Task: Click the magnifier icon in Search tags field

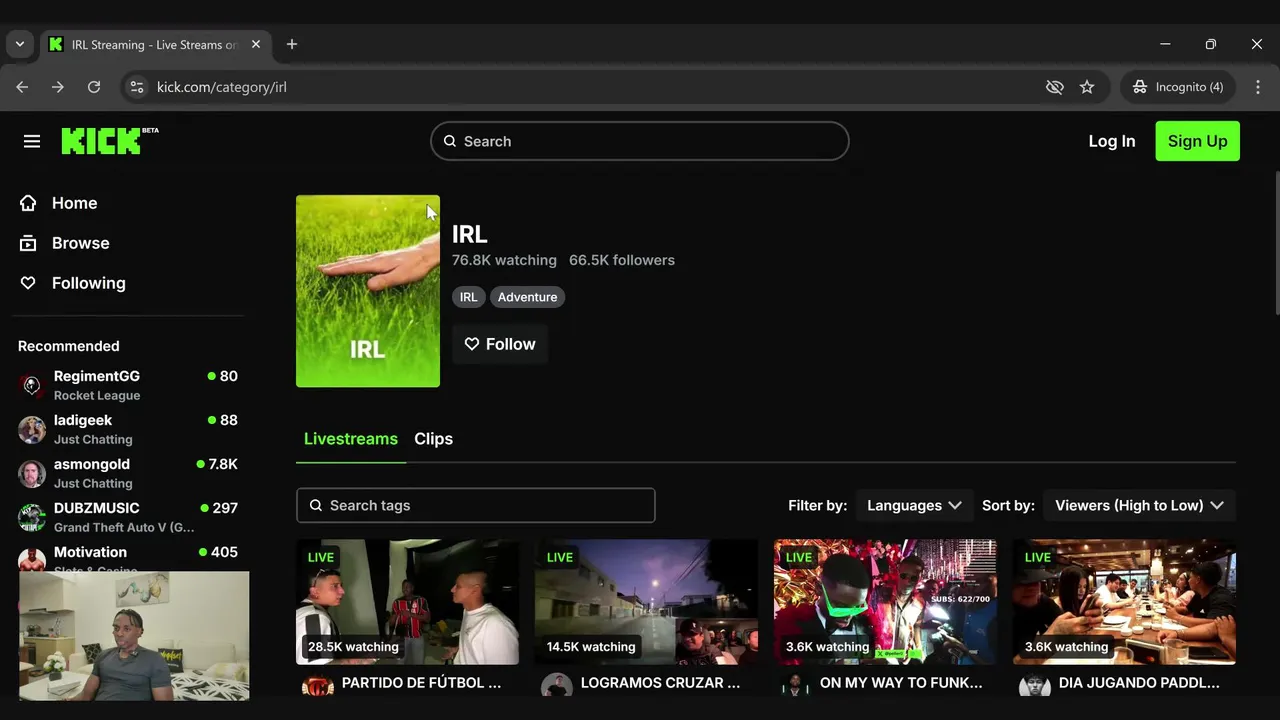Action: click(316, 505)
